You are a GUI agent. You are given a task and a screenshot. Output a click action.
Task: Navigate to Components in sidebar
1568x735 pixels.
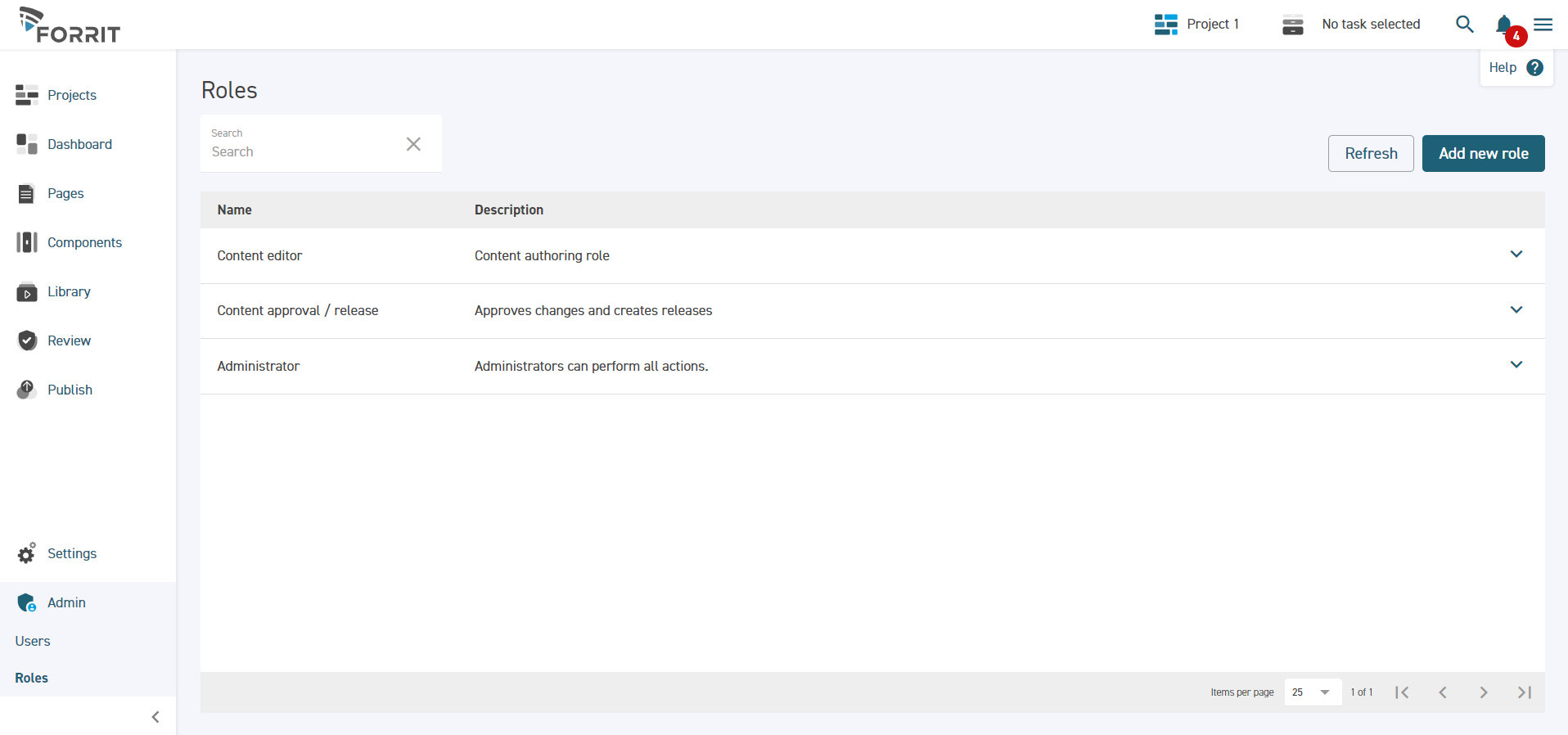click(84, 242)
